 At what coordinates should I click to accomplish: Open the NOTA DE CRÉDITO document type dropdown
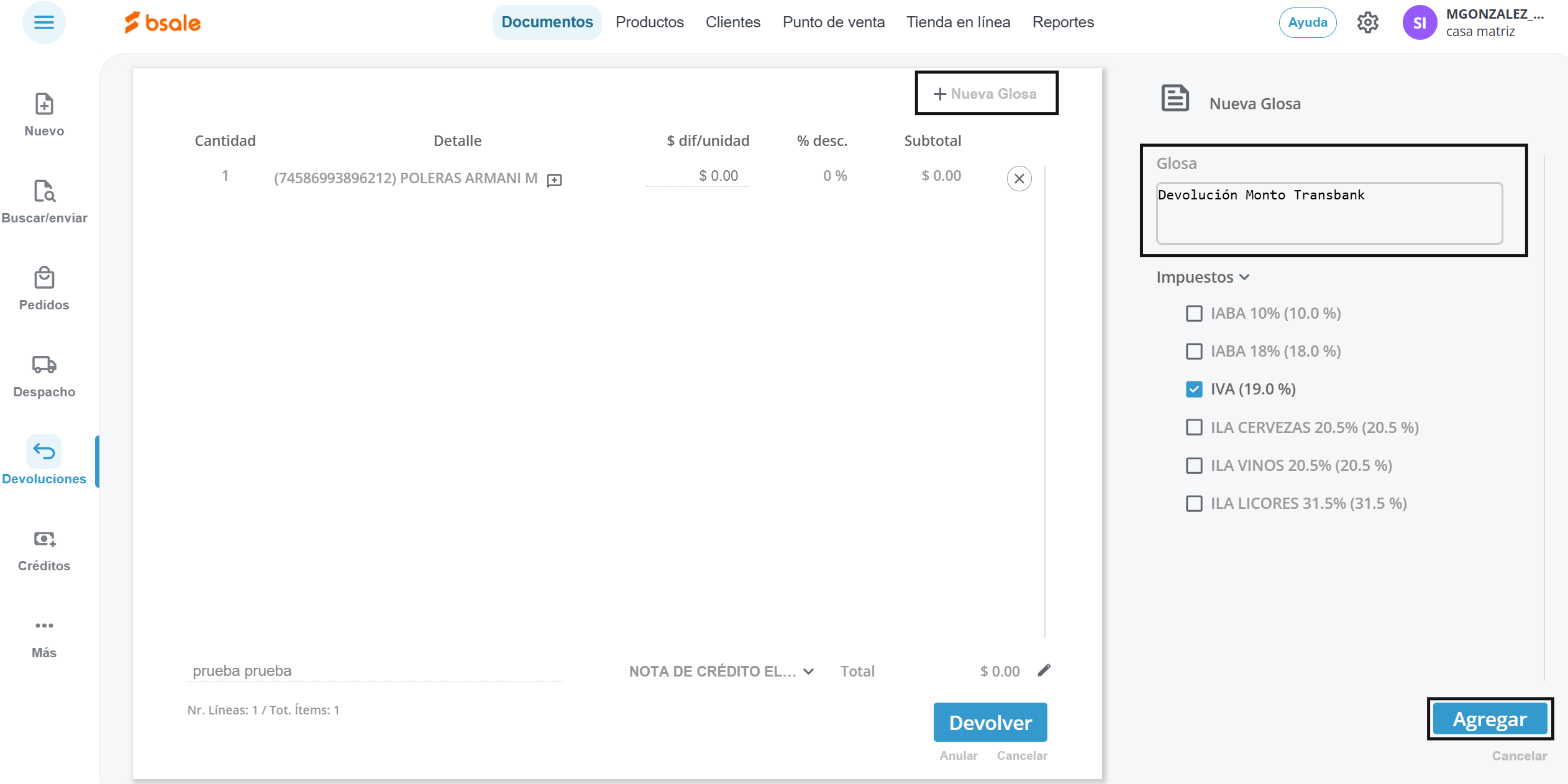tap(722, 672)
